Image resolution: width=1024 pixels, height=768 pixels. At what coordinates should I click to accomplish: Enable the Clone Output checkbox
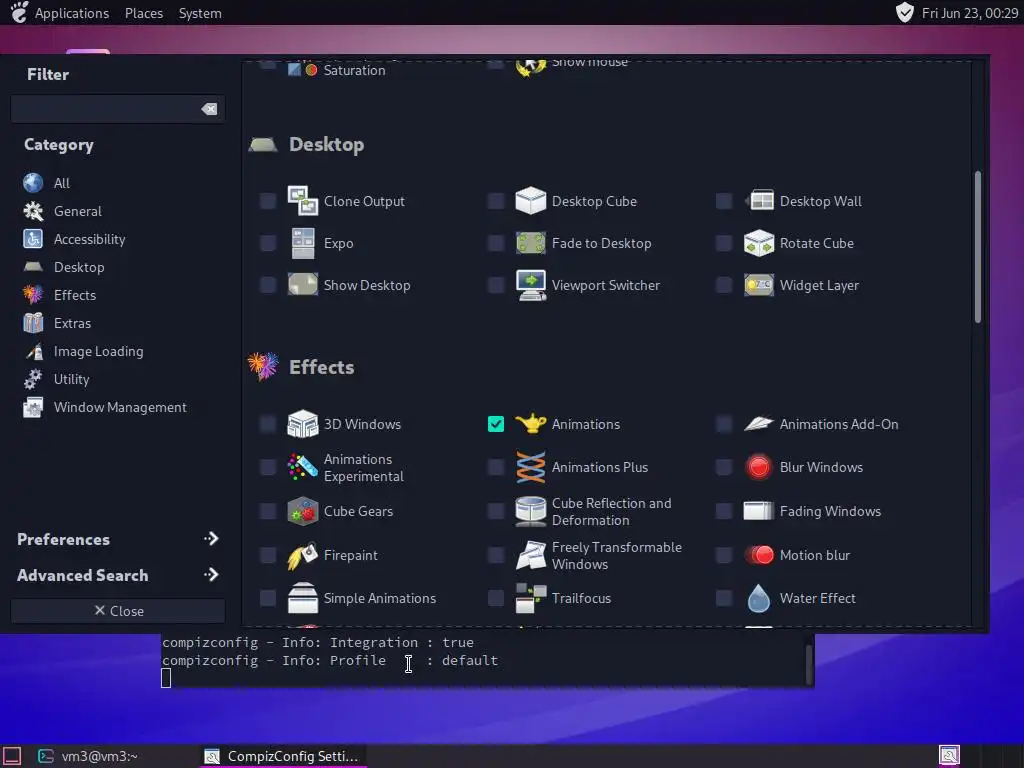[x=268, y=200]
